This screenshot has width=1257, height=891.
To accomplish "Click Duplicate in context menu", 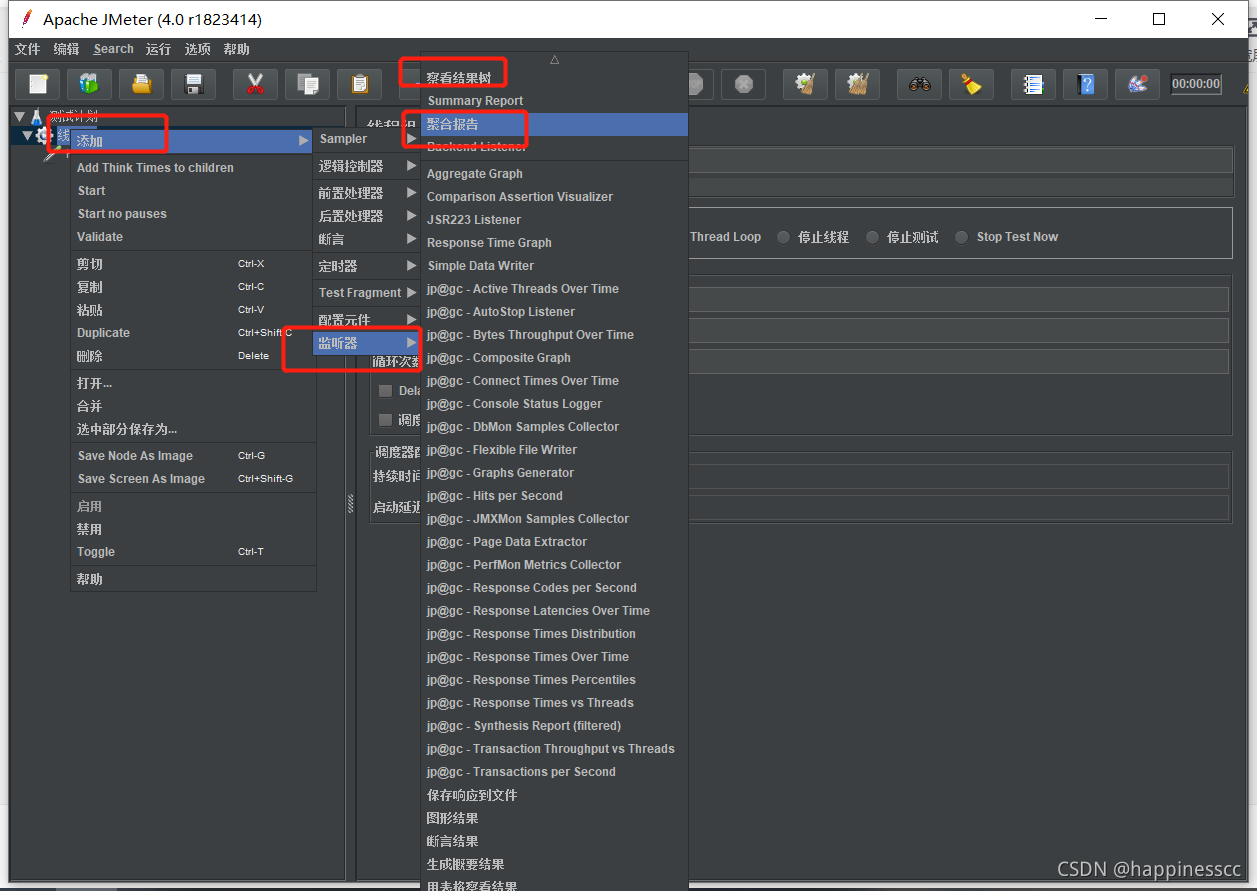I will (x=192, y=333).
